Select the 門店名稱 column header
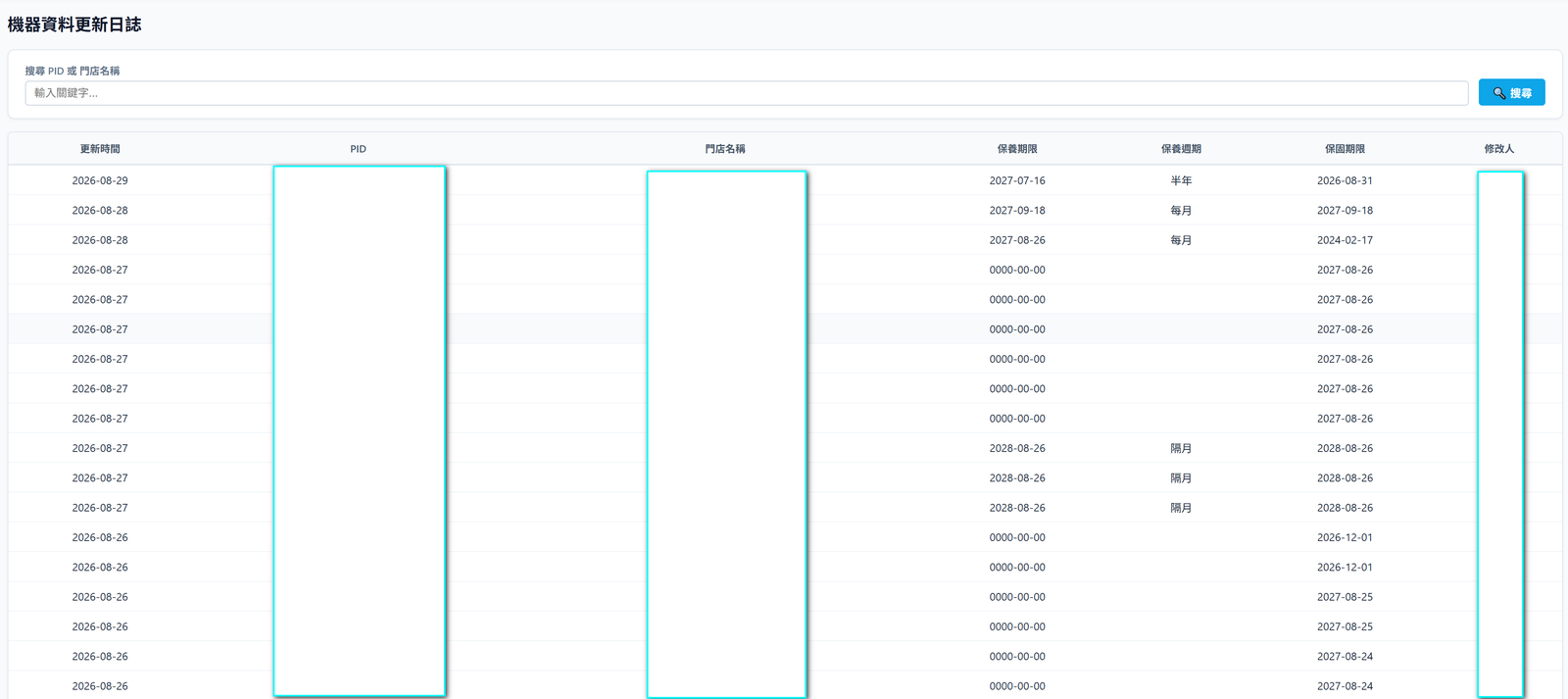This screenshot has width=1568, height=699. [x=725, y=149]
